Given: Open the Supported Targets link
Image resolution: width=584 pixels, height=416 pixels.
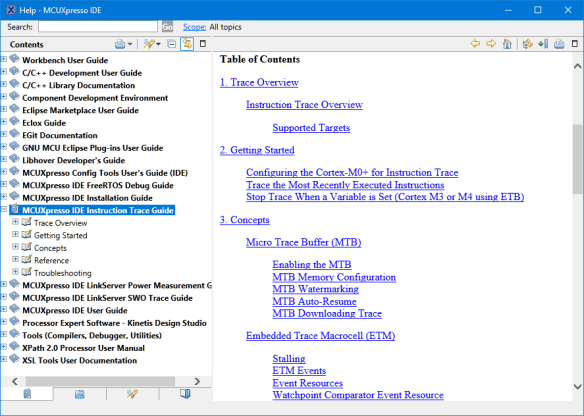Looking at the screenshot, I should 311,128.
